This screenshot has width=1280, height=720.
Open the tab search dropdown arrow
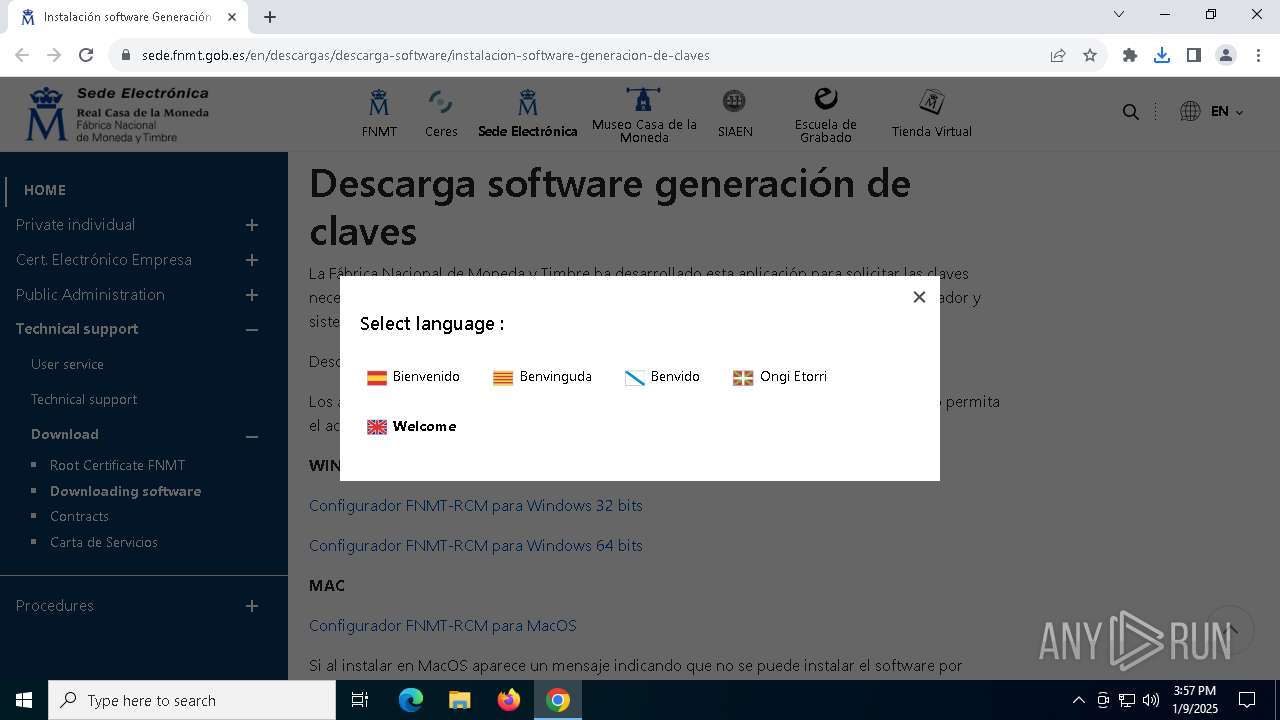[x=1119, y=14]
